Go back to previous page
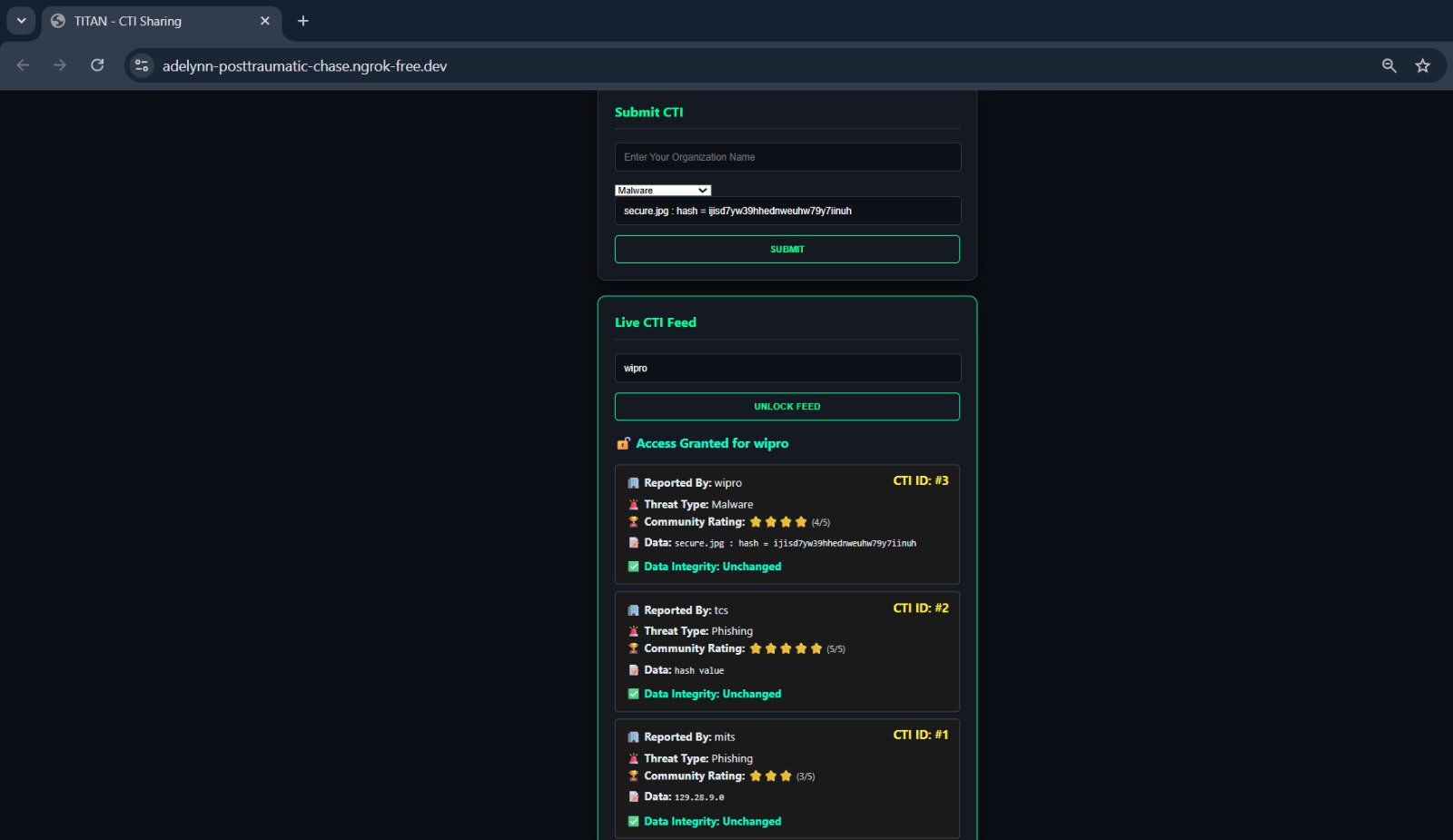Image resolution: width=1453 pixels, height=840 pixels. pos(24,65)
